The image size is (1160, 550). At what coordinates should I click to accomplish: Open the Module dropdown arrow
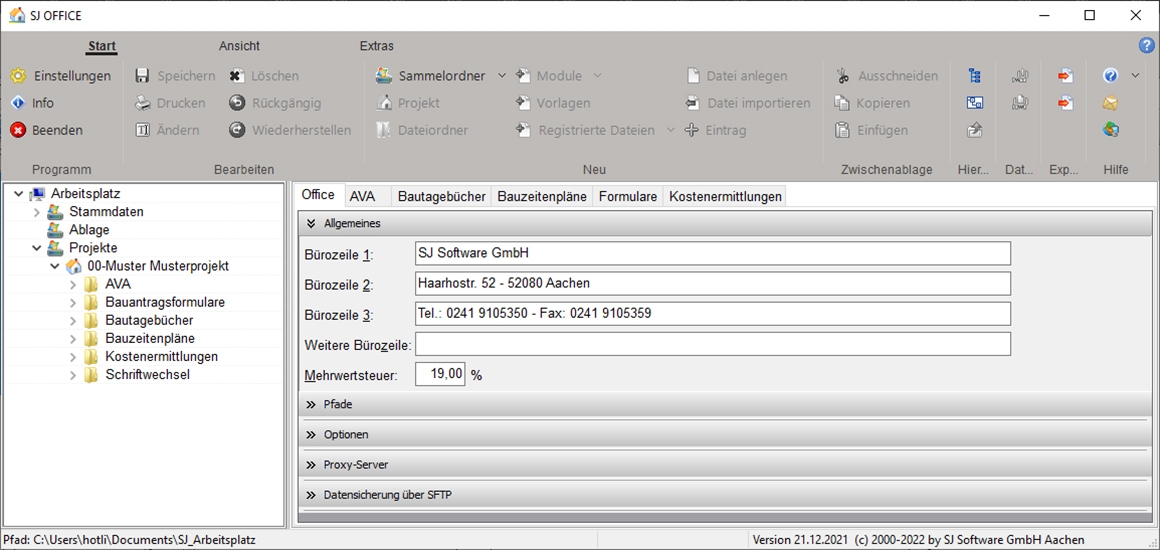coord(598,76)
